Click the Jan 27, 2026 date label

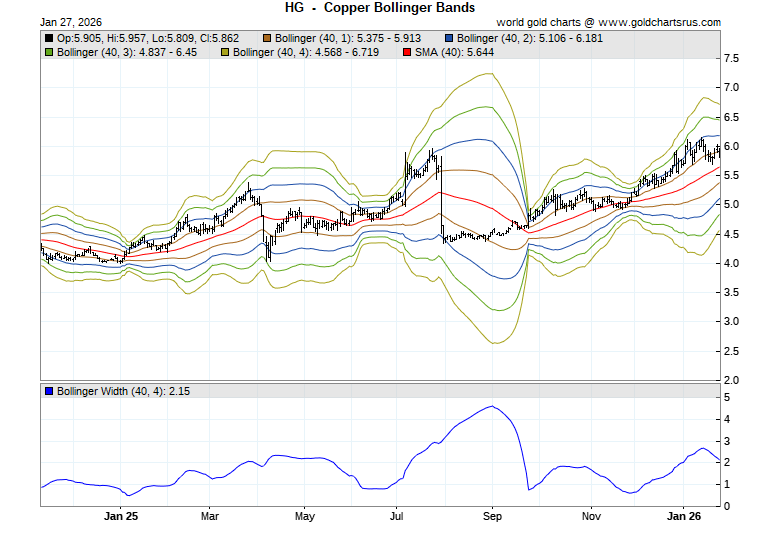pyautogui.click(x=71, y=21)
